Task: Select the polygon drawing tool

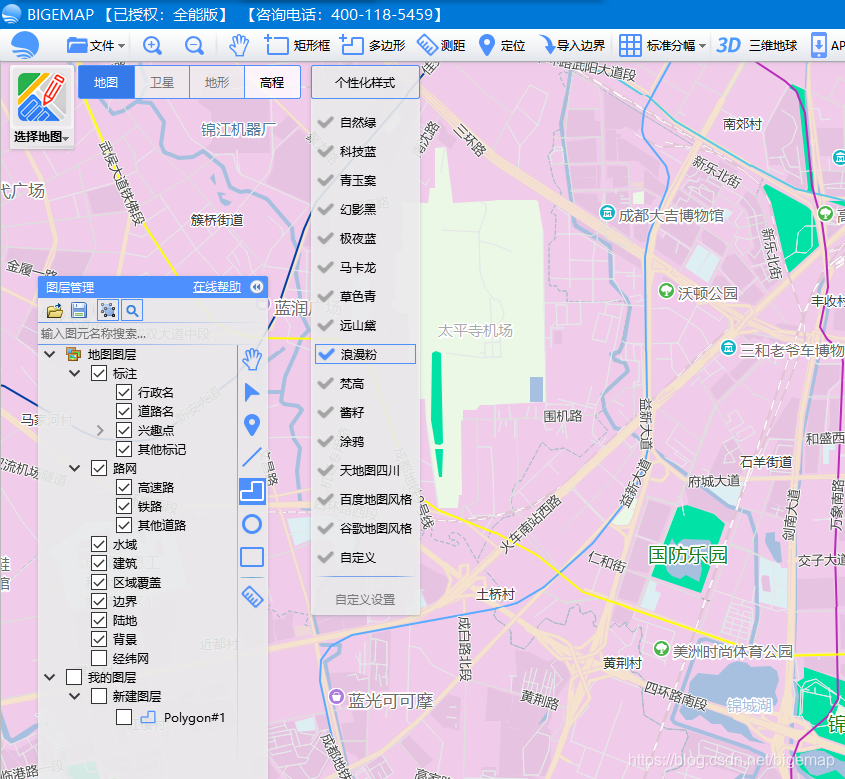Action: [x=252, y=491]
